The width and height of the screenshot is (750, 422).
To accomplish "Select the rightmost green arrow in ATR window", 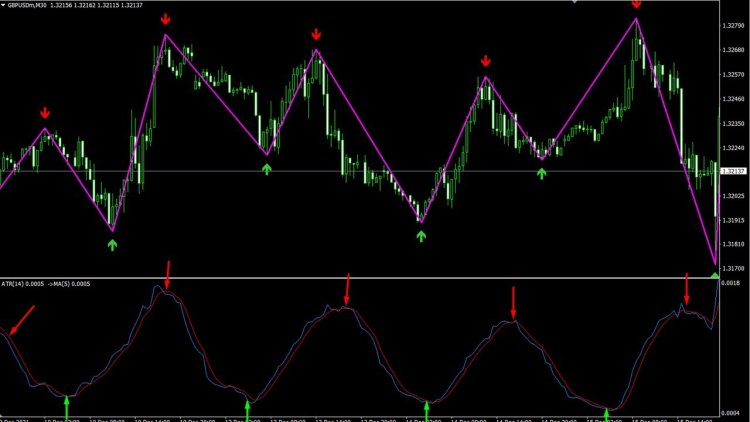I will 606,414.
